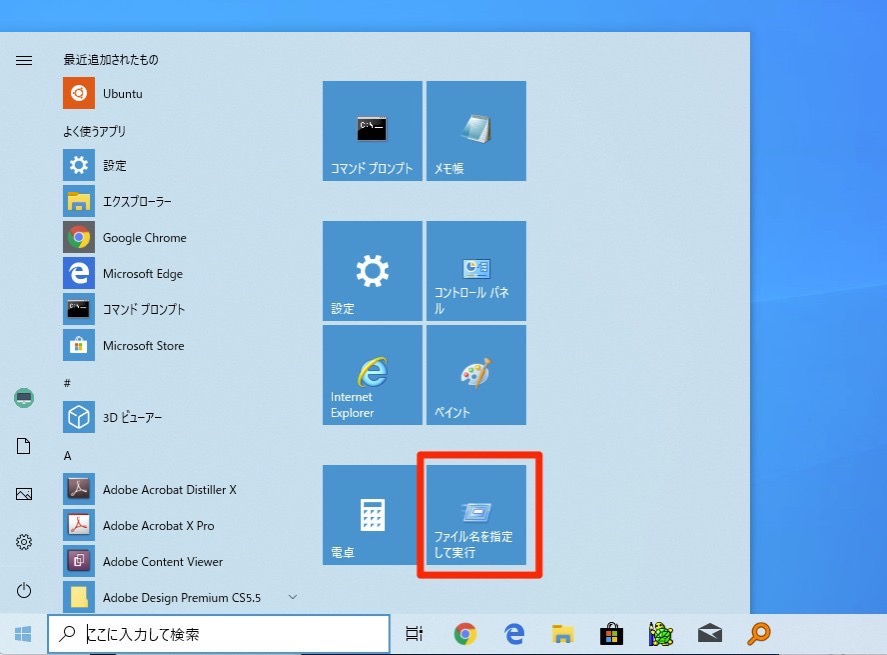Launch the ペイント tile

[x=476, y=374]
